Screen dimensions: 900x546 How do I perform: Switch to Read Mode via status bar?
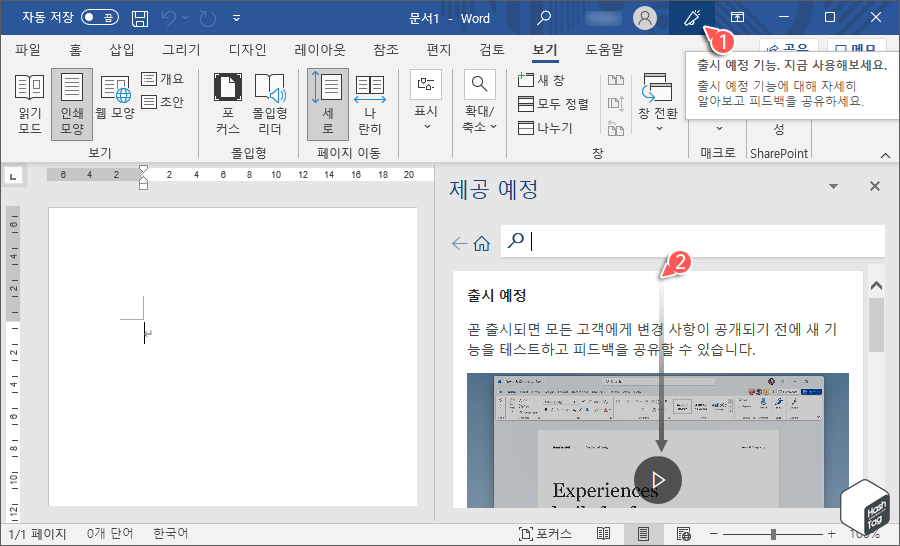point(603,534)
